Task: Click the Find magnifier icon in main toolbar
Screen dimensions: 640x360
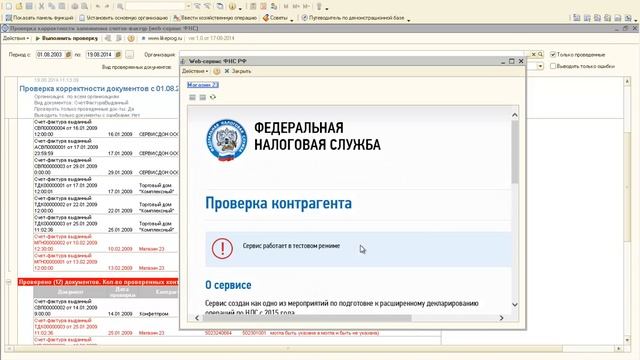Action: 120,6
